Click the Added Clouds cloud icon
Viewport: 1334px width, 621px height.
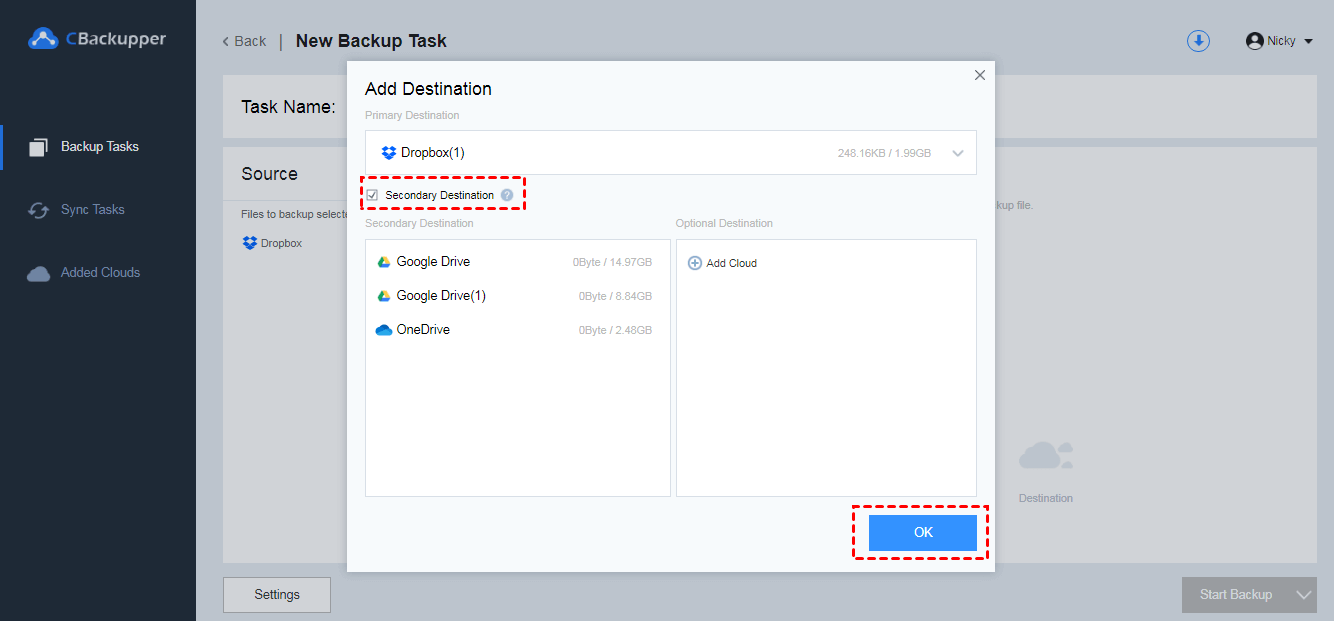tap(38, 273)
